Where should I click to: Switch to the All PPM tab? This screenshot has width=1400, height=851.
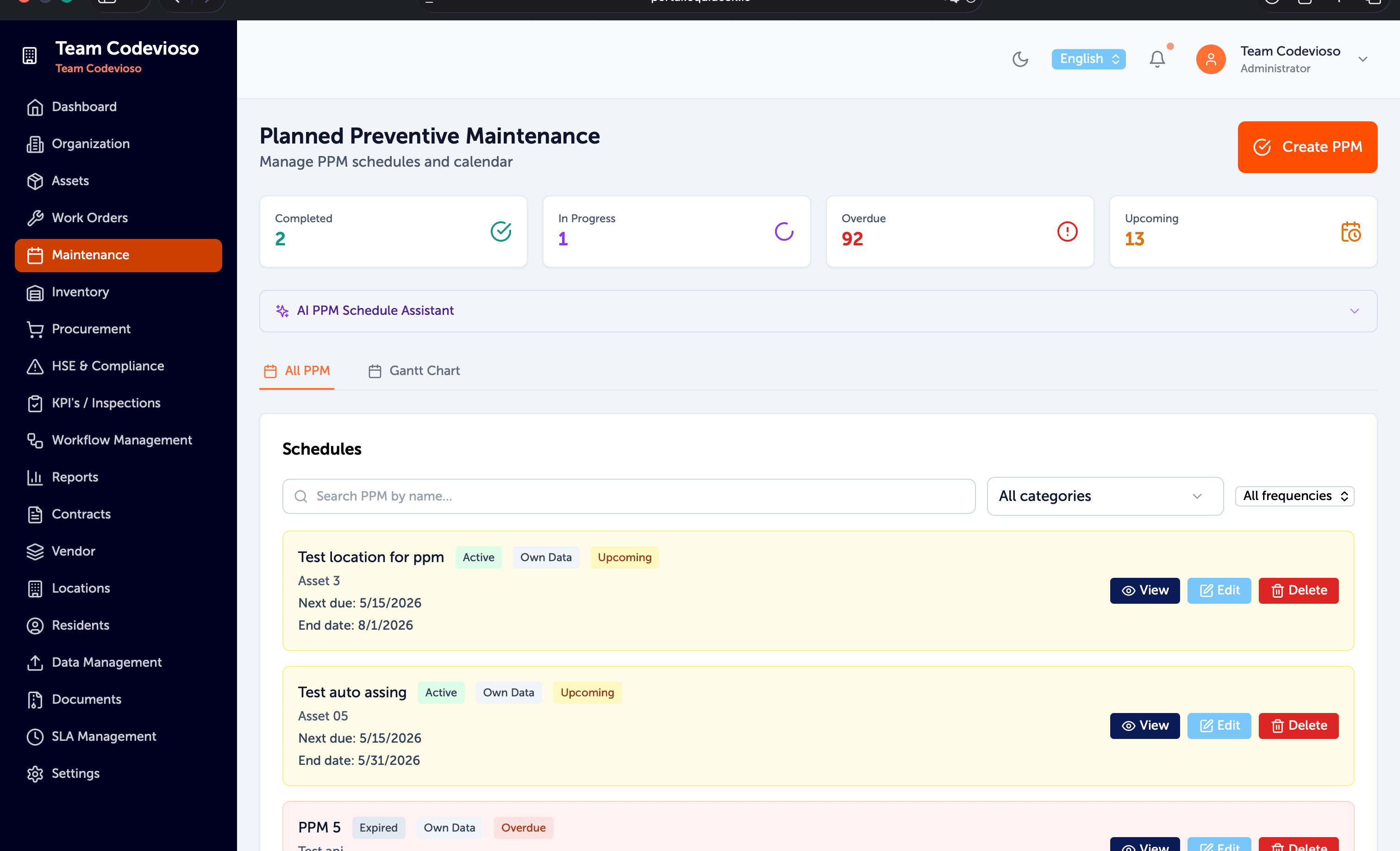[297, 371]
